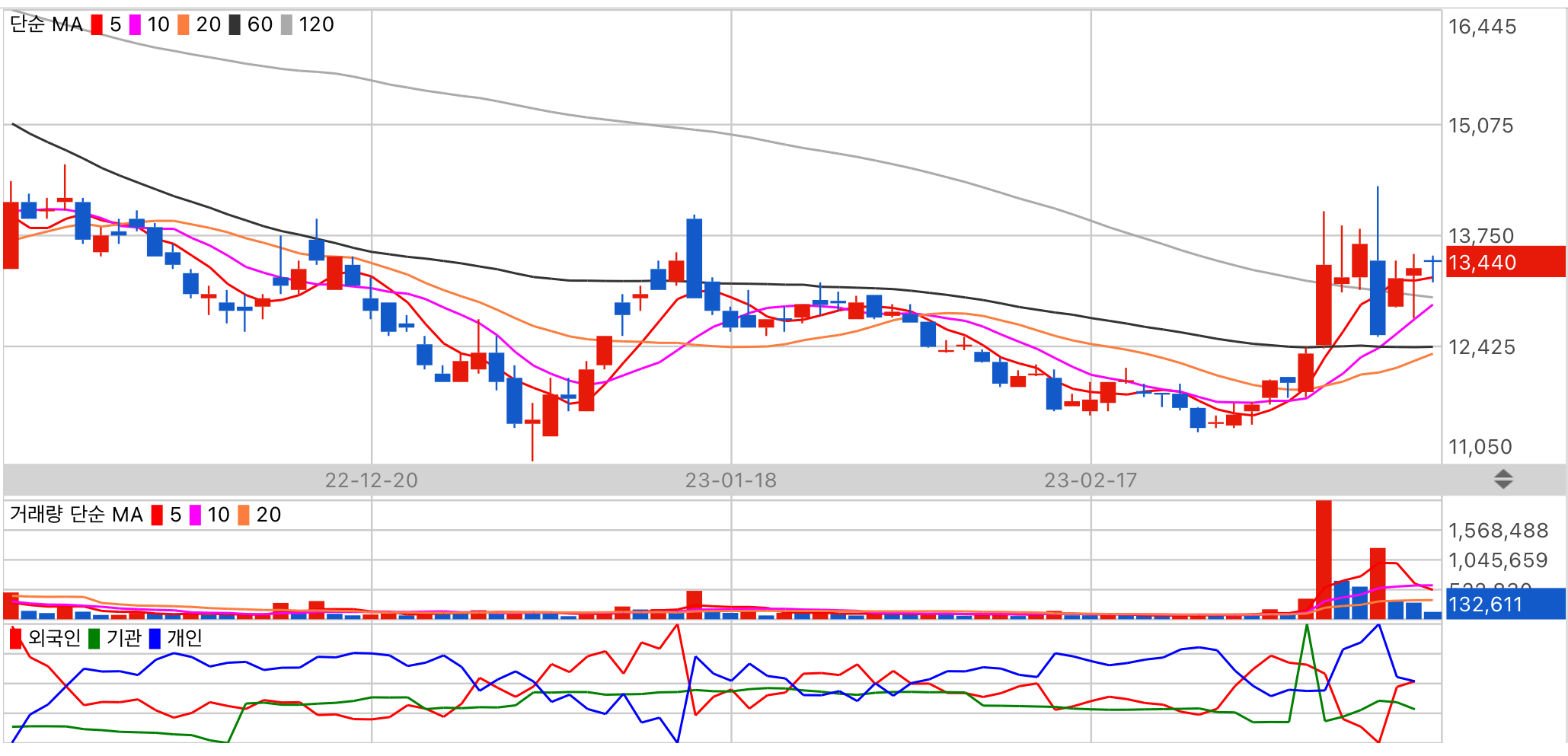1568x756 pixels.
Task: Click the magenta MA 10 legend swatch
Action: click(x=135, y=25)
